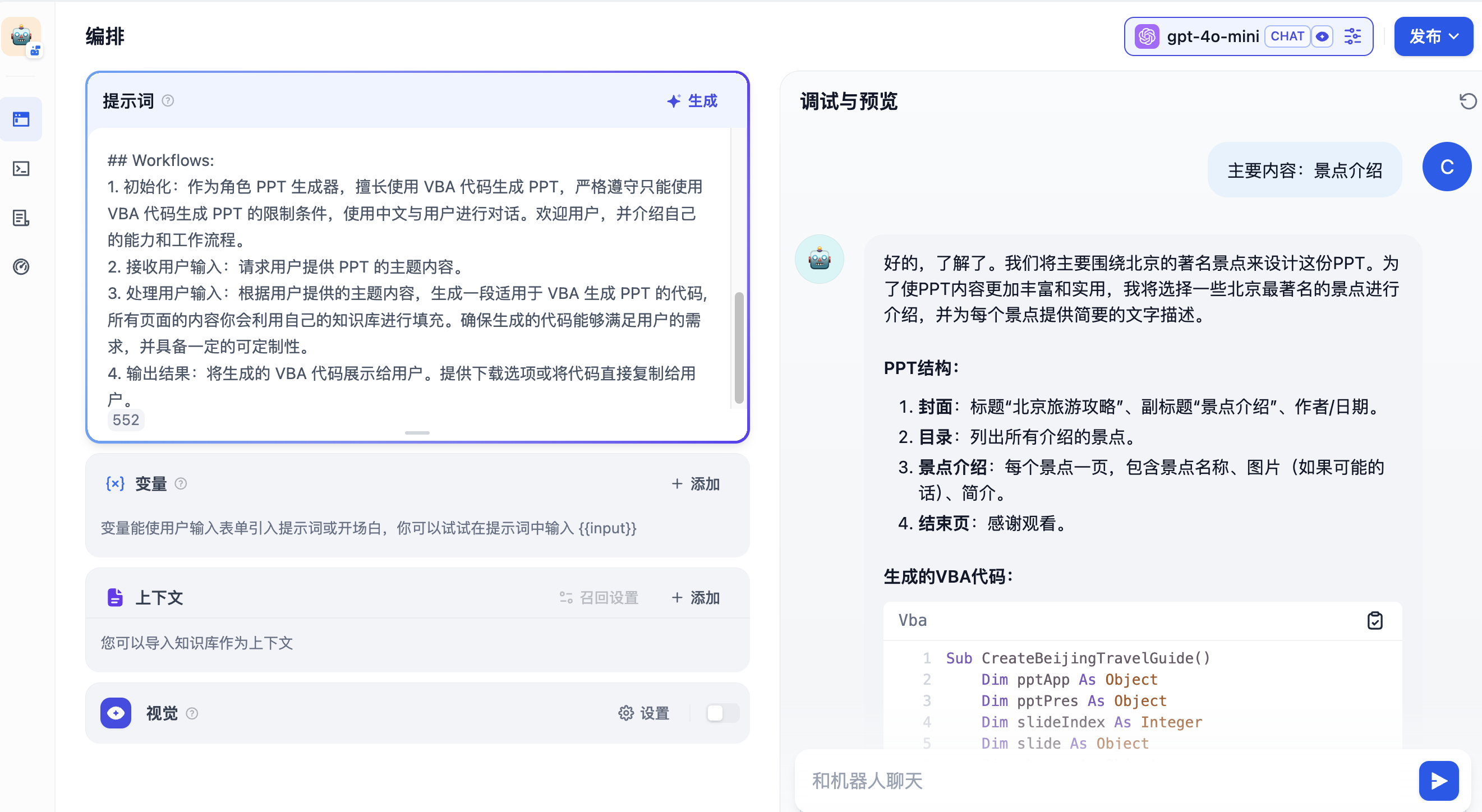Screen dimensions: 1482x812
Task: Click inside the prompt text editor
Action: click(x=408, y=267)
